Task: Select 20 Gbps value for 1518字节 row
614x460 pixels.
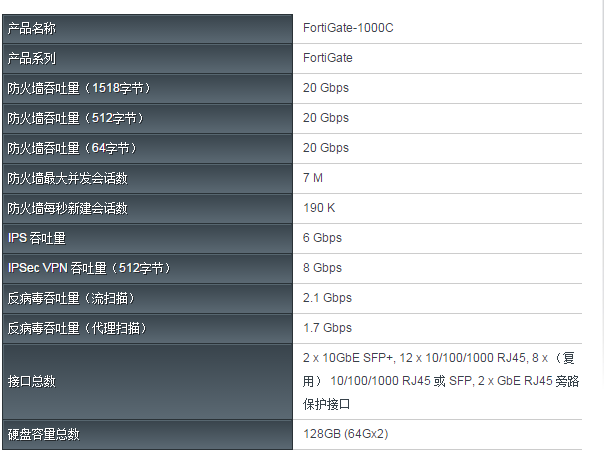Action: [x=326, y=88]
